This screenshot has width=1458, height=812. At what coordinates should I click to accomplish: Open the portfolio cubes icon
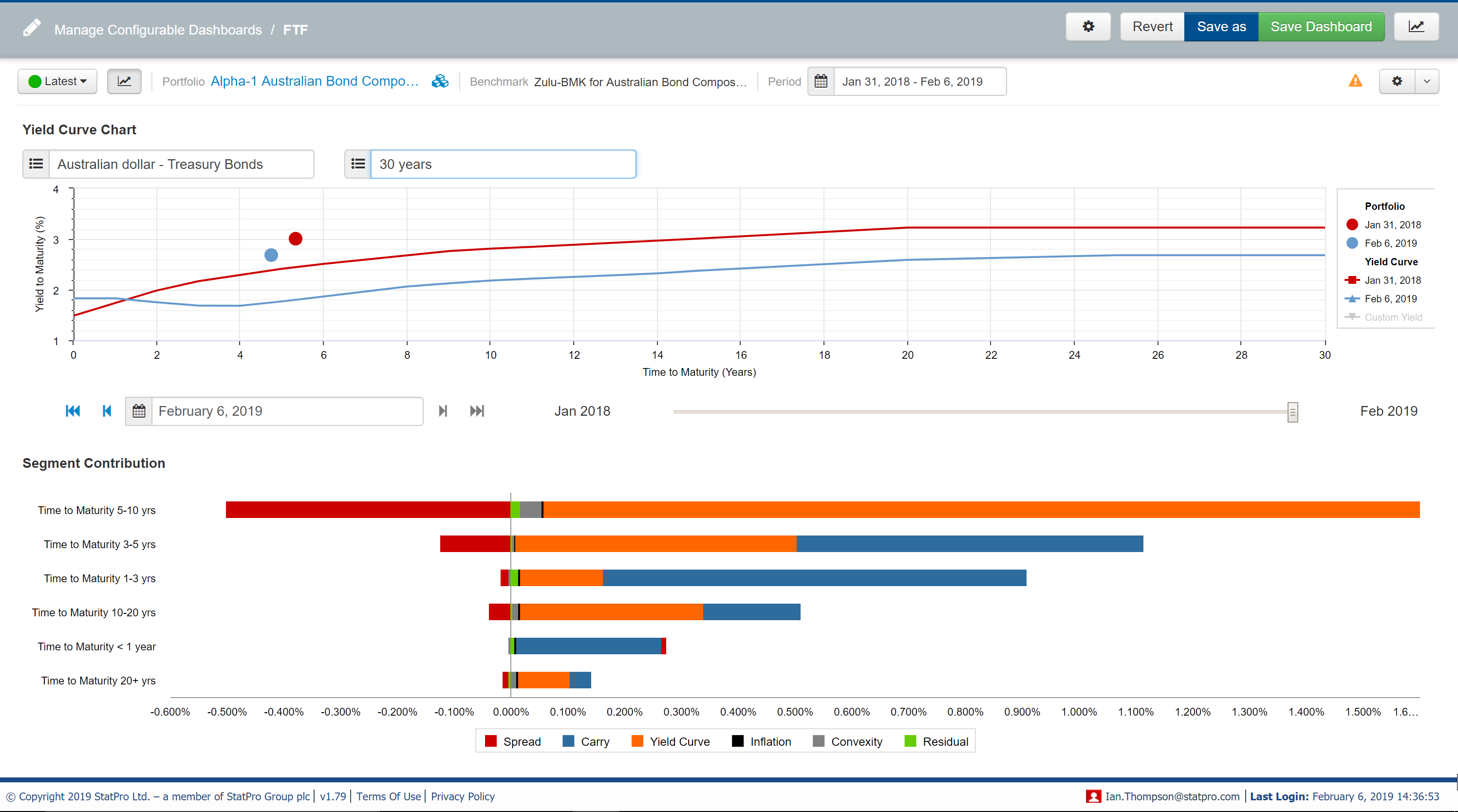click(x=440, y=81)
